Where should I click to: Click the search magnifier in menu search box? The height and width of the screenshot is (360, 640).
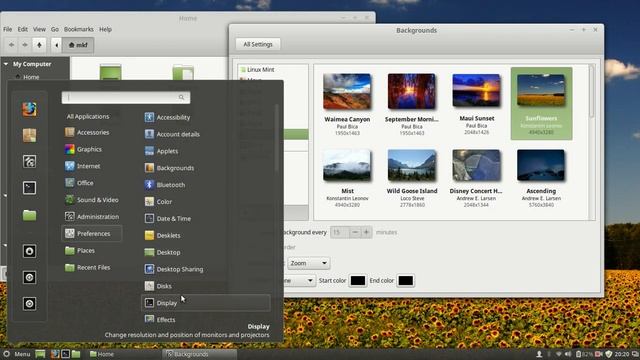[181, 97]
